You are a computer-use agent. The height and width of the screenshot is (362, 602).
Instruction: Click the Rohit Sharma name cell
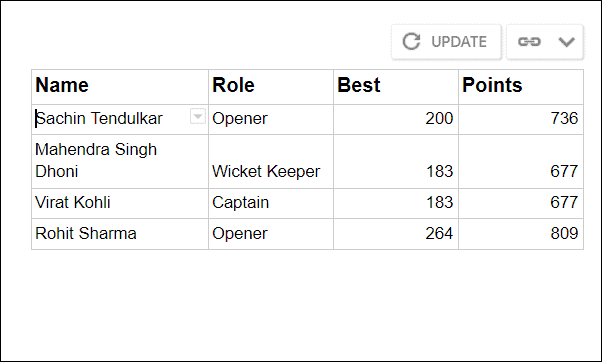[x=120, y=234]
